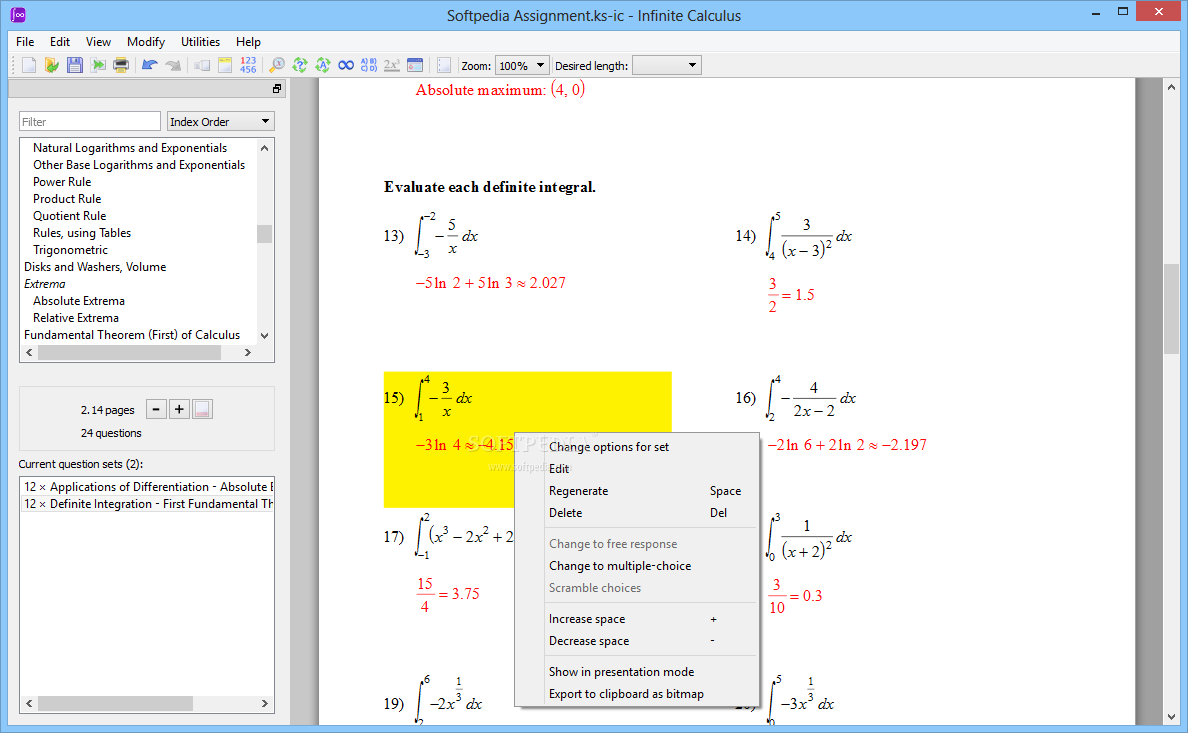
Task: Select Definite Integration question set
Action: click(147, 503)
